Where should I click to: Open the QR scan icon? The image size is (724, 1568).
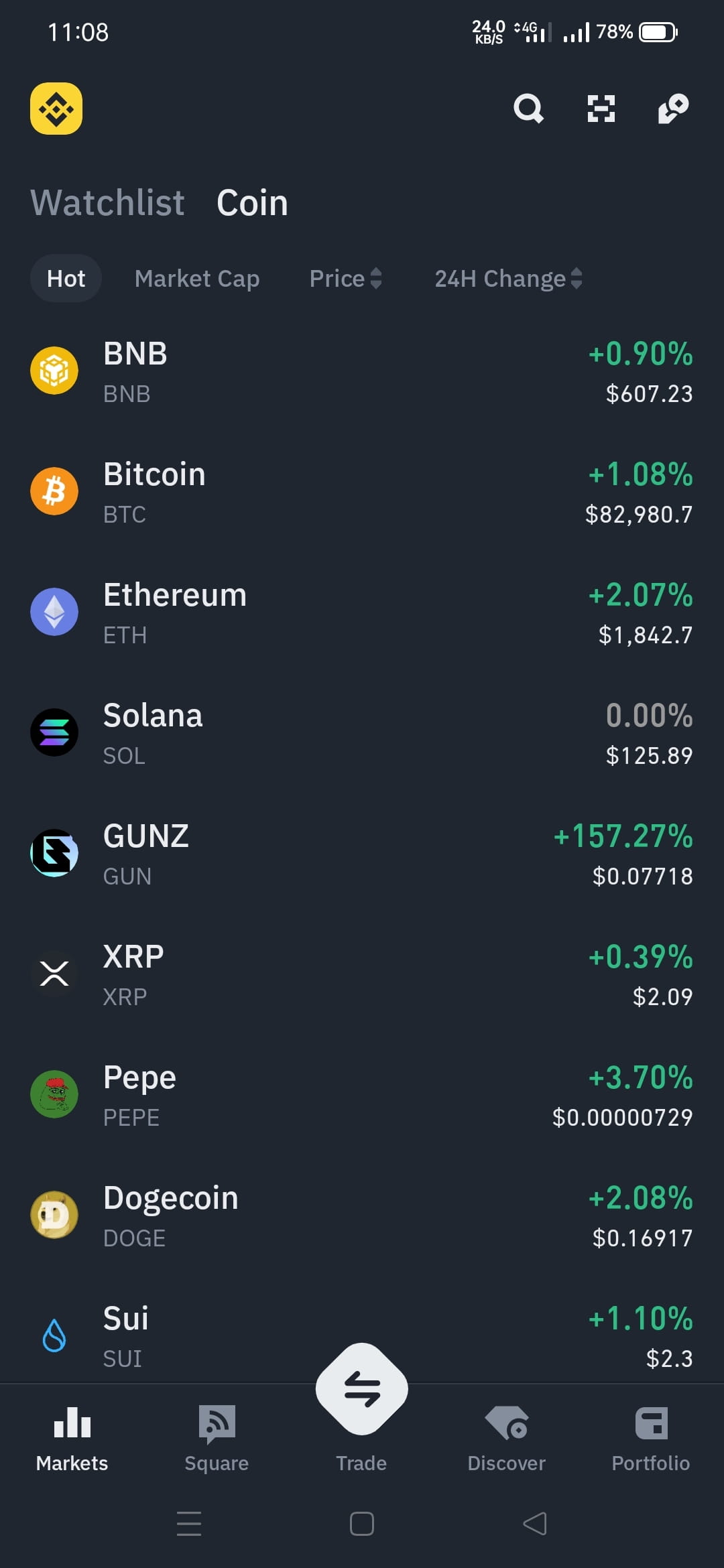tap(601, 109)
